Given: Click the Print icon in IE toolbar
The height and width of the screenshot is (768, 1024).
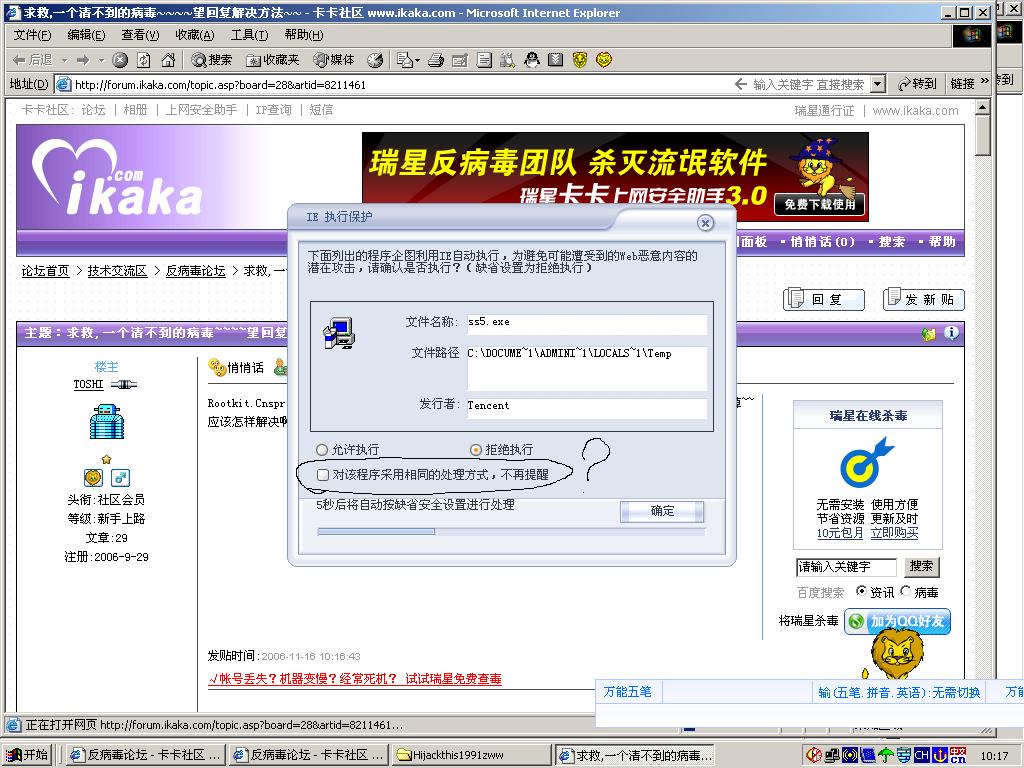Looking at the screenshot, I should point(435,60).
